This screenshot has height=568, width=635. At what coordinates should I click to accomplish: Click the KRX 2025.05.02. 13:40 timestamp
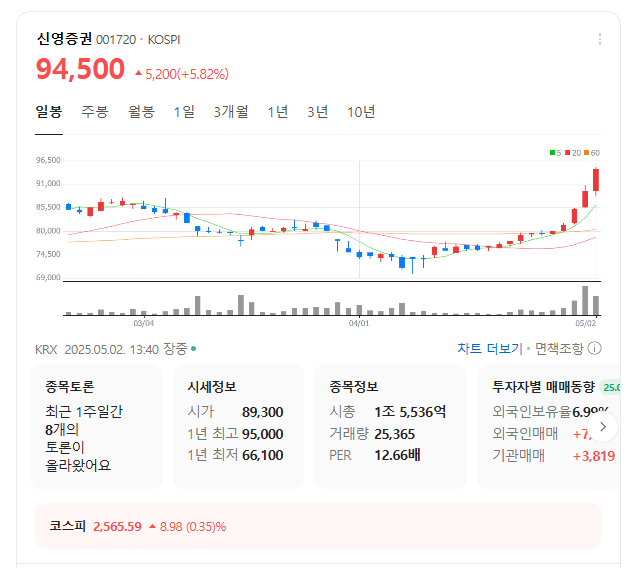pyautogui.click(x=97, y=349)
